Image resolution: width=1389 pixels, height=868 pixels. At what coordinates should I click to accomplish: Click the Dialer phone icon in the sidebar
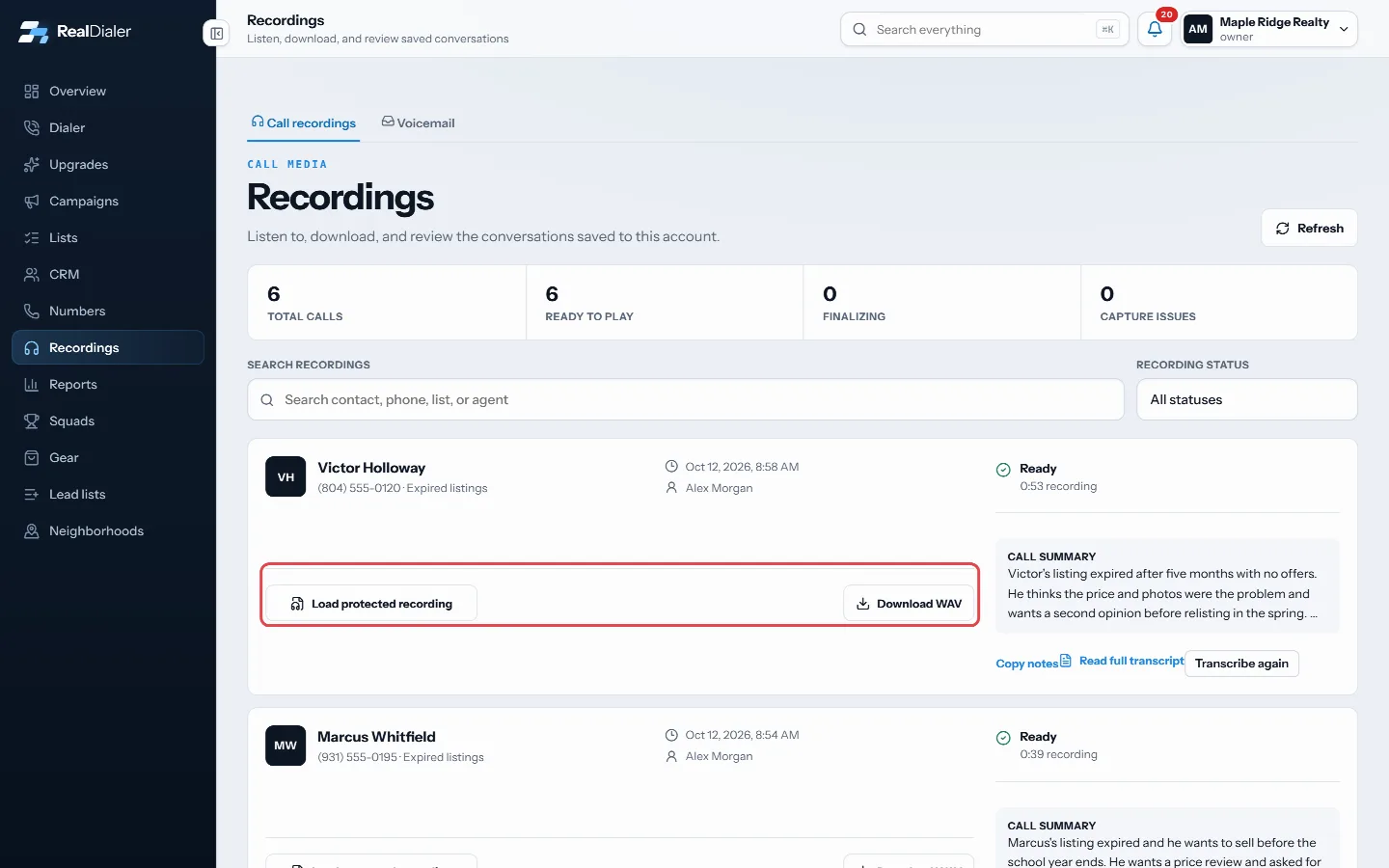pyautogui.click(x=32, y=128)
